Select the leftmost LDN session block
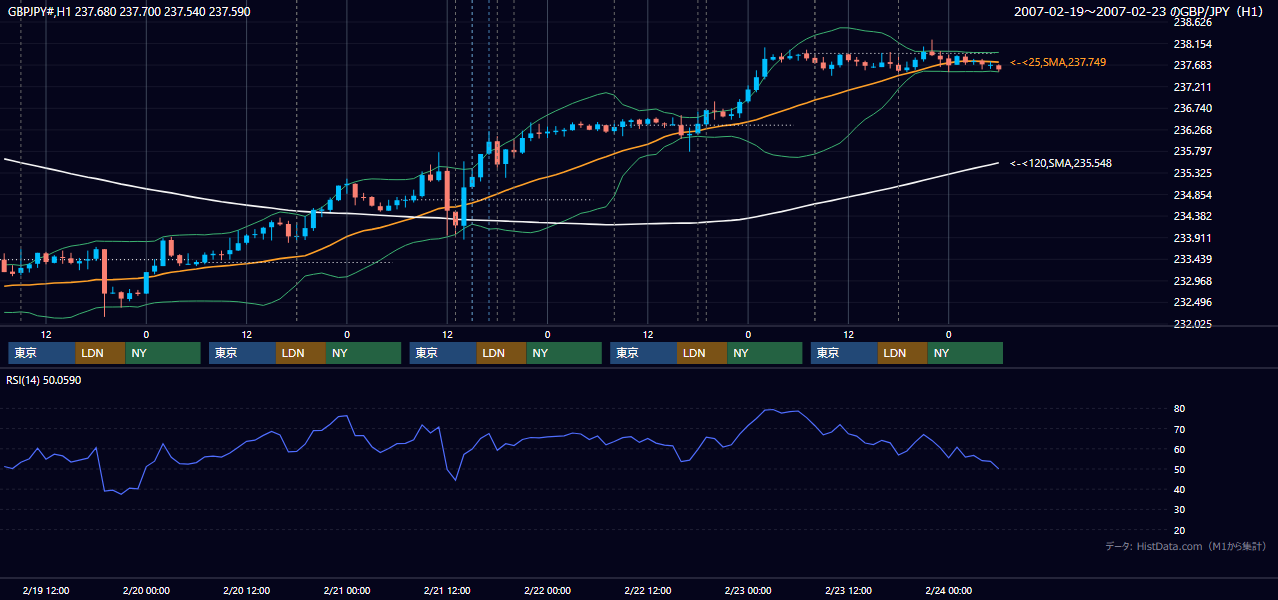Screen dimensions: 1278x600 (x=100, y=353)
